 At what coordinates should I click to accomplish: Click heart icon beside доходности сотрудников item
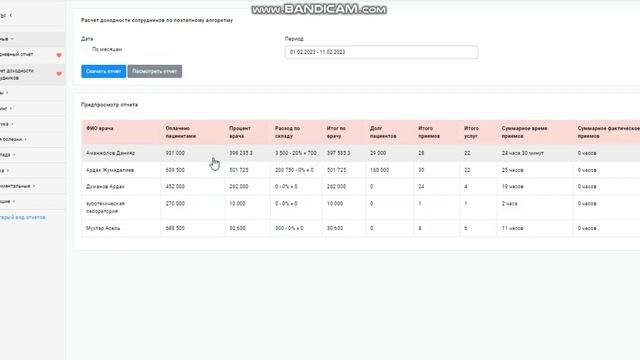[x=59, y=74]
